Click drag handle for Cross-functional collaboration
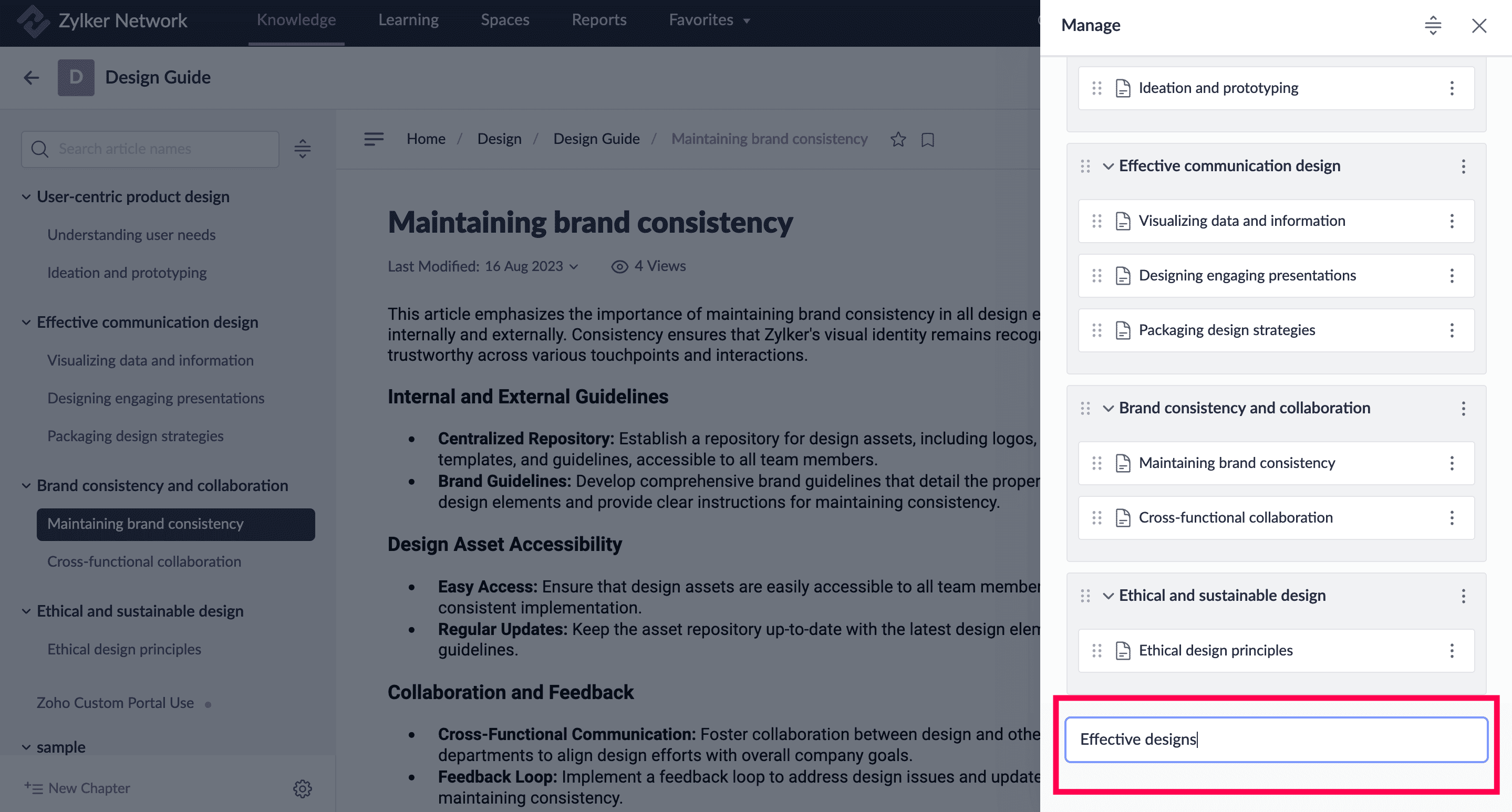Viewport: 1512px width, 812px height. click(x=1096, y=517)
